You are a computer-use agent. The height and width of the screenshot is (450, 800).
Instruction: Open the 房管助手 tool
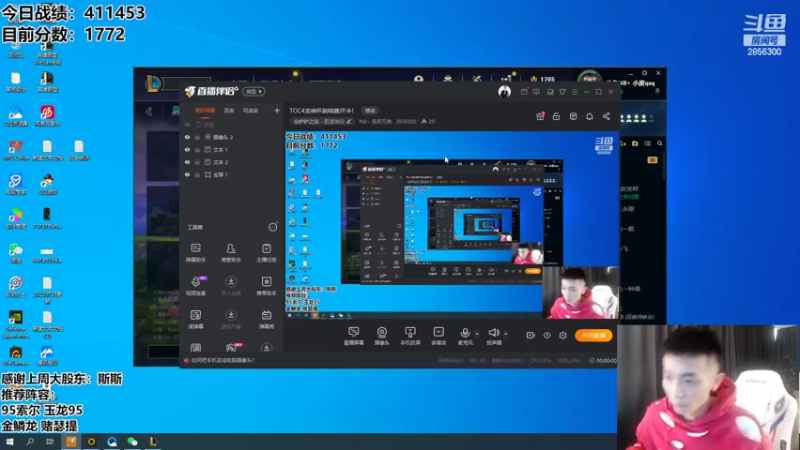click(231, 252)
